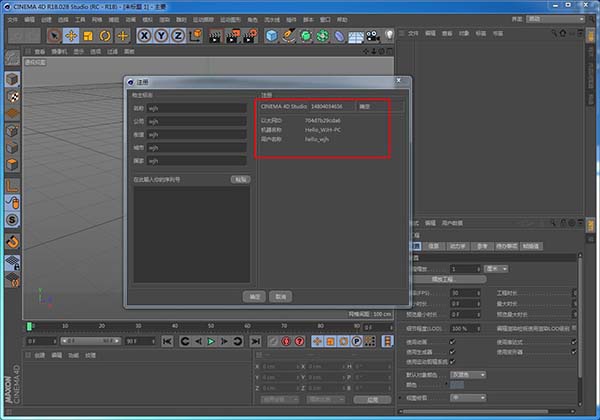Open the 用户数据 menu in attribute panel
This screenshot has width=600, height=420.
pos(452,223)
